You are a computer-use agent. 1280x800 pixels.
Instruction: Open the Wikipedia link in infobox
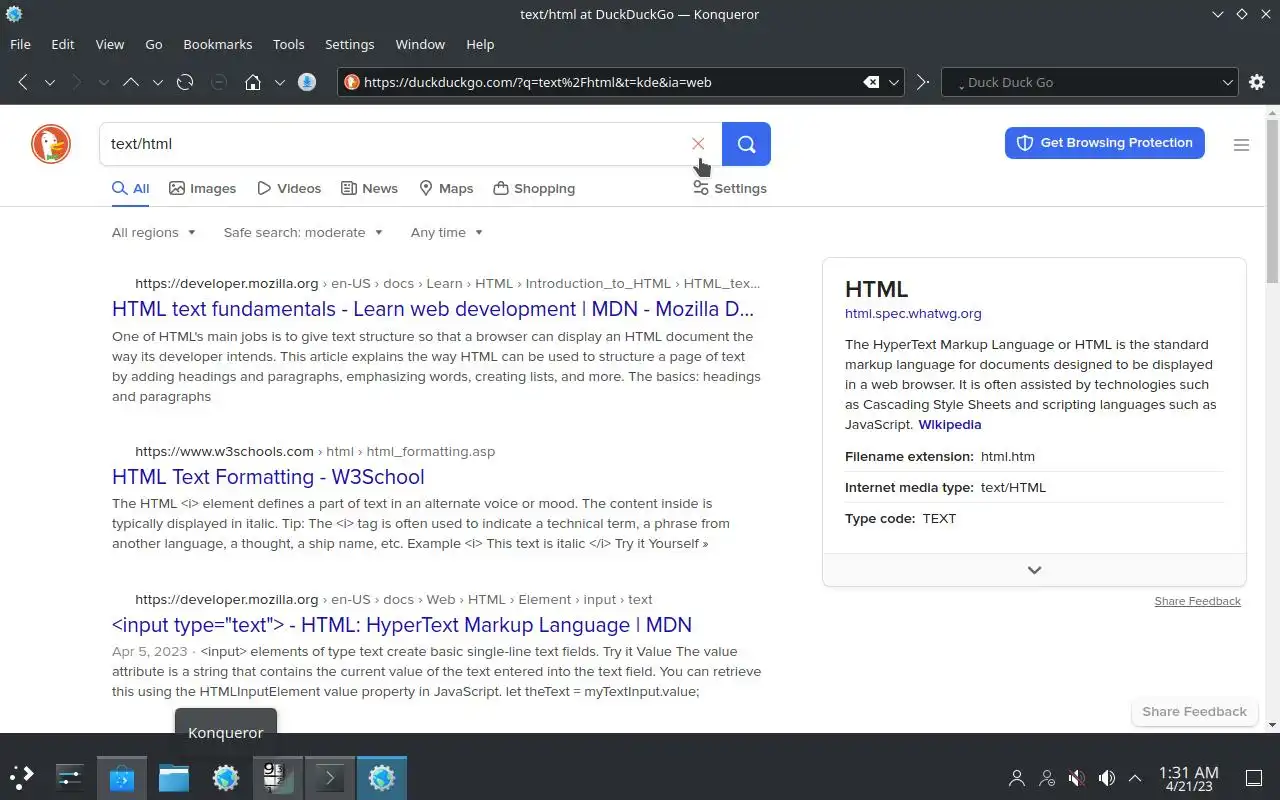[x=950, y=424]
